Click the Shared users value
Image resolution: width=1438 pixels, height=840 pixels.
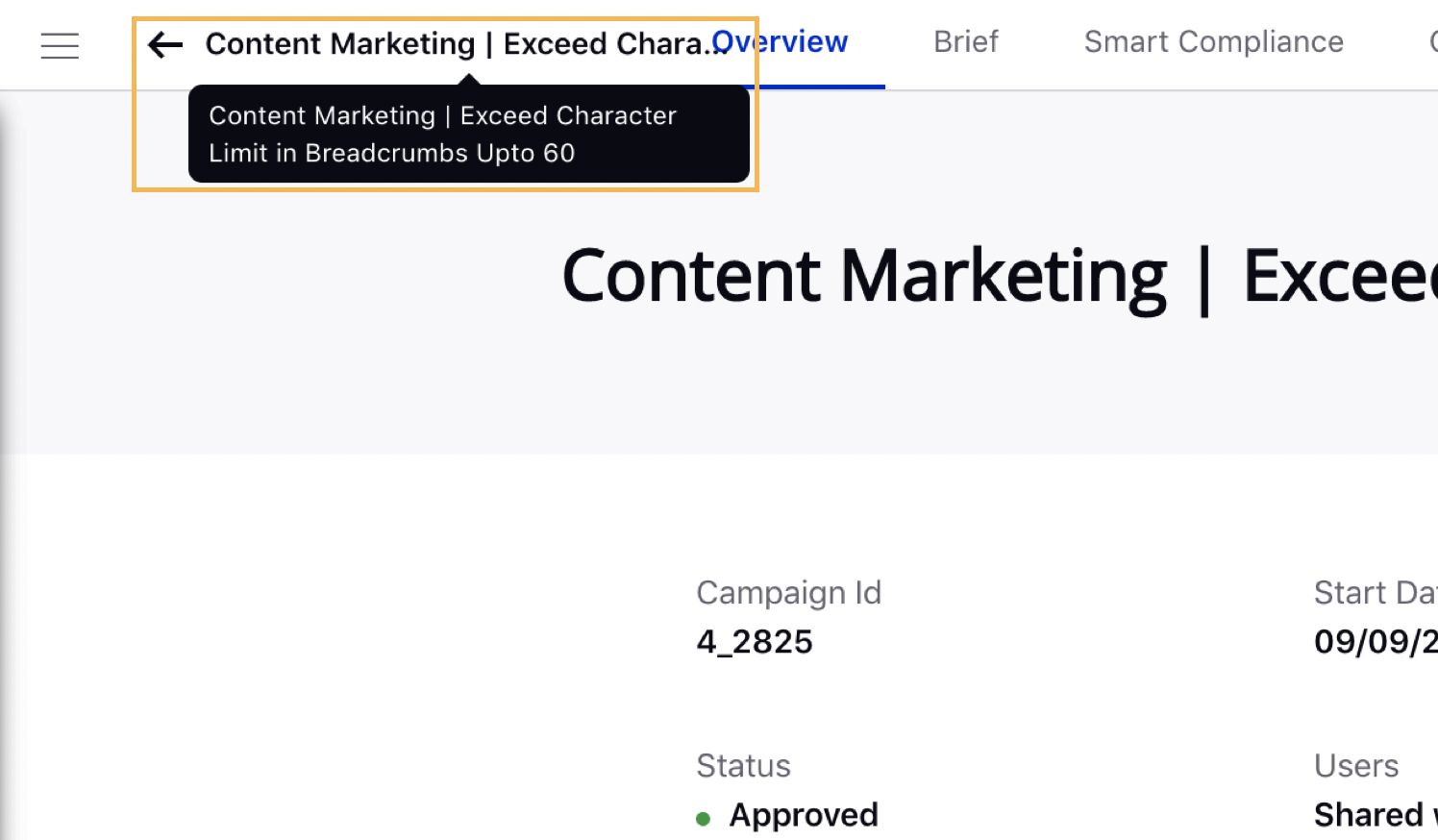(x=1376, y=815)
